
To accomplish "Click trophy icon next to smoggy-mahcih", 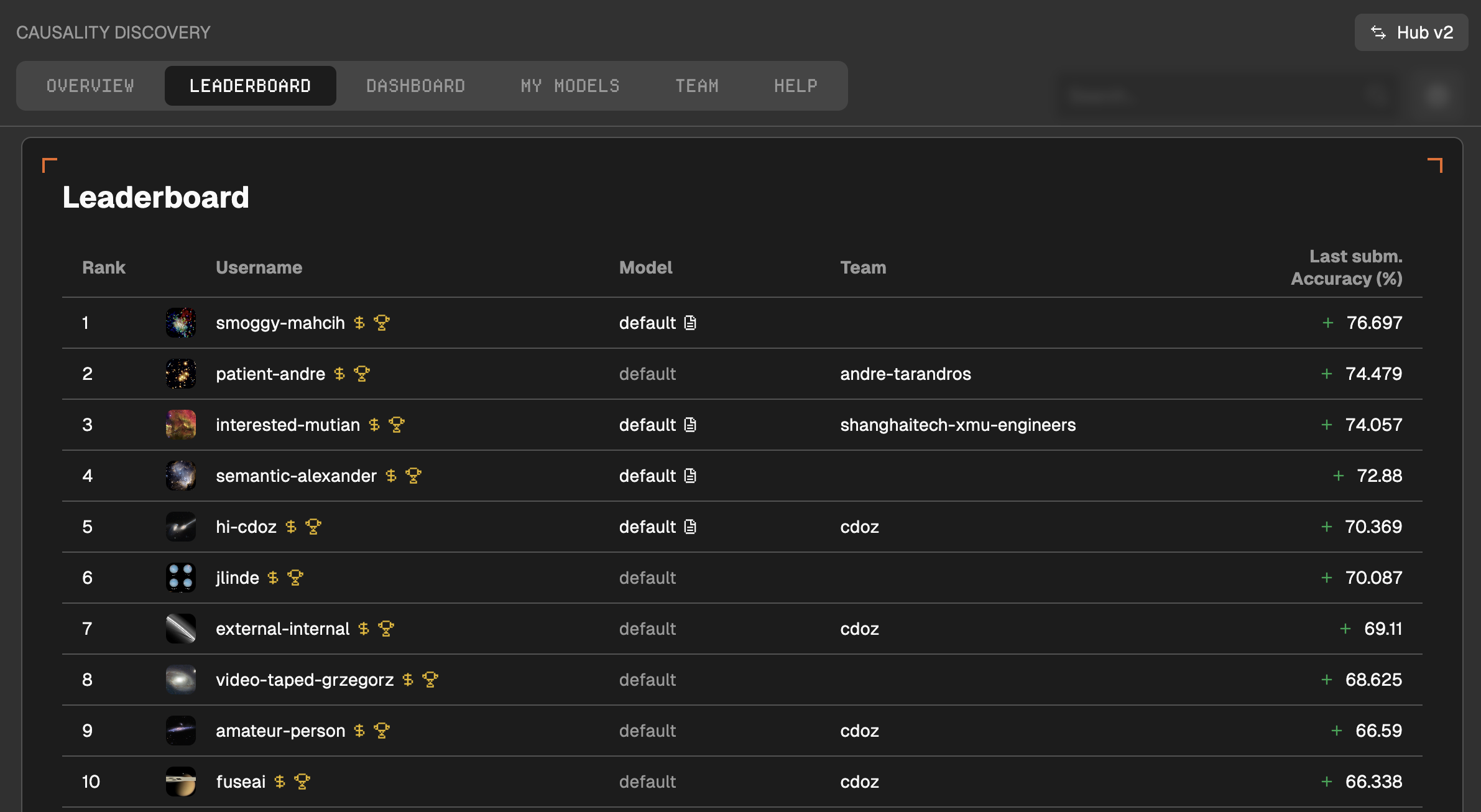I will pyautogui.click(x=382, y=323).
